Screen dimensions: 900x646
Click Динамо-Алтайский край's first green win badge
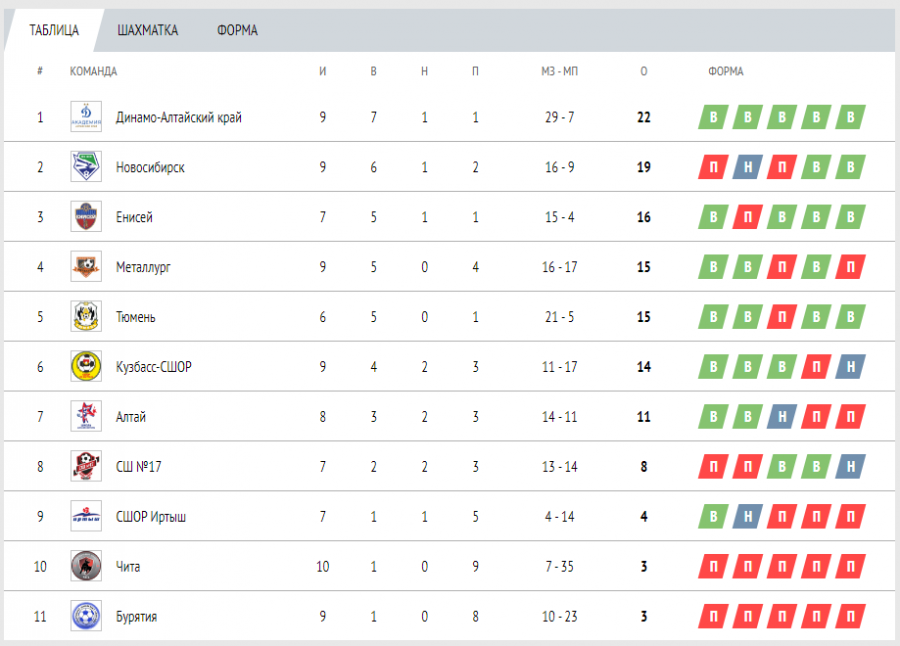[713, 117]
